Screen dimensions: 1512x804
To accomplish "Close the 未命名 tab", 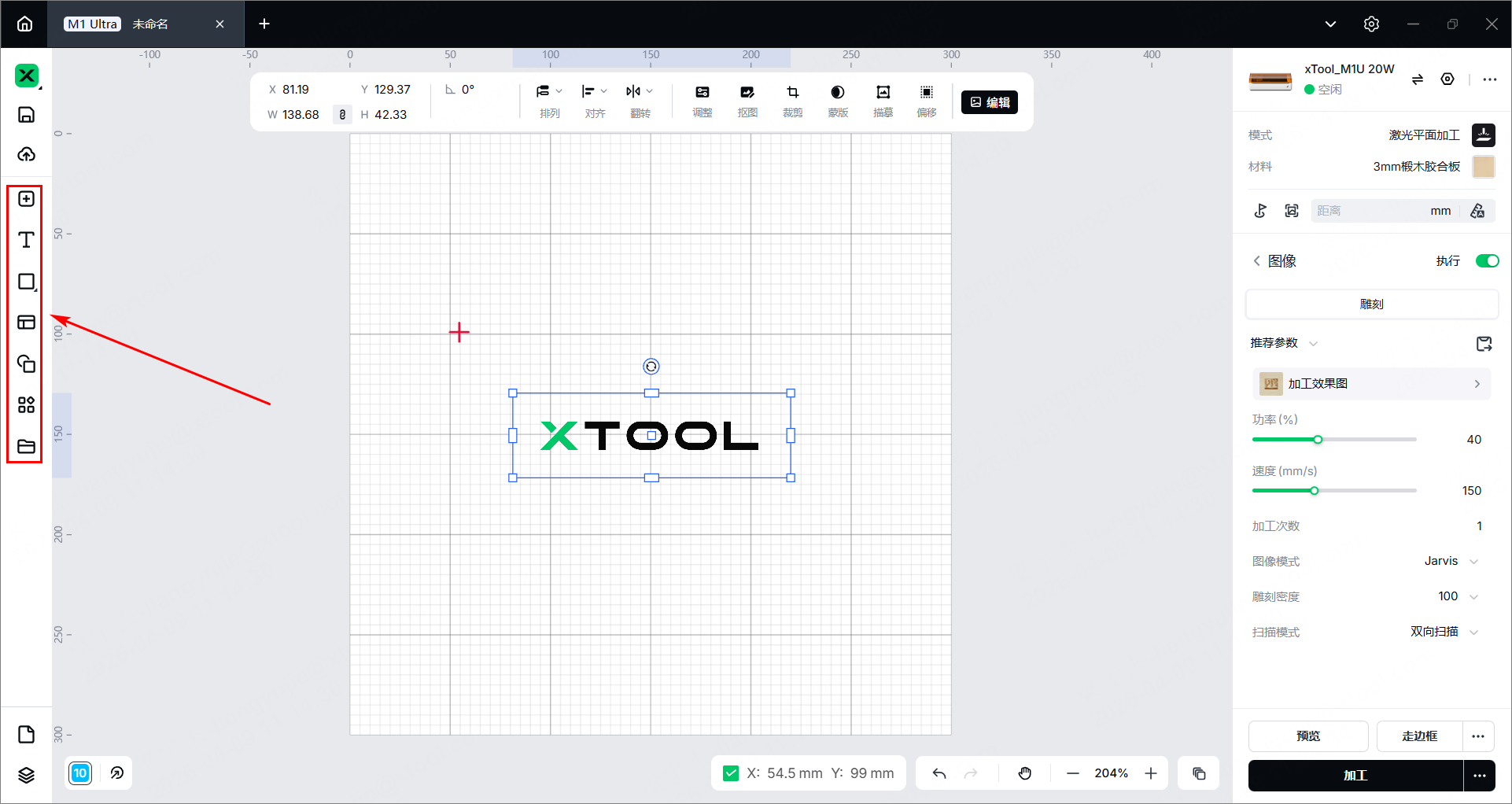I will [x=219, y=24].
